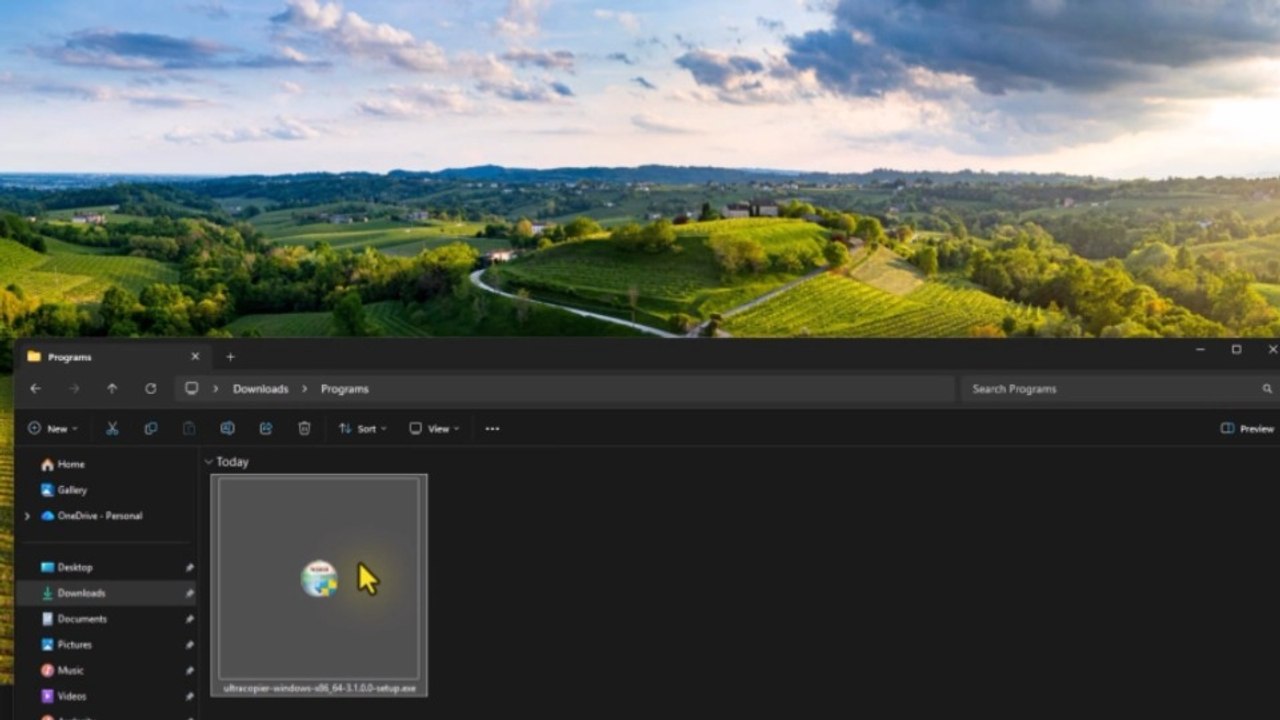The width and height of the screenshot is (1280, 720).
Task: Click the This PC monitor icon in address bar
Action: click(x=191, y=389)
